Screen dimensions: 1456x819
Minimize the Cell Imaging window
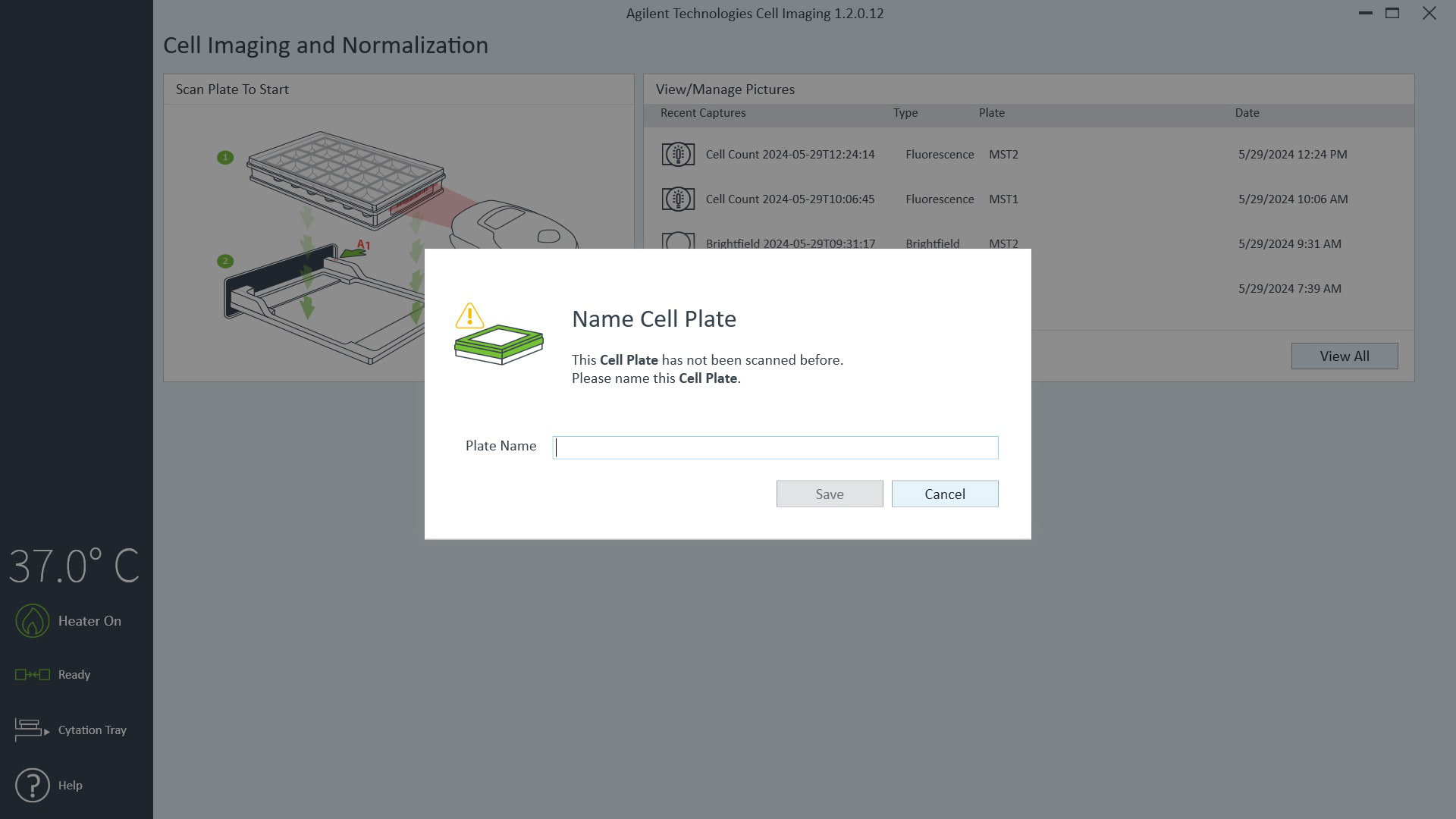tap(1366, 13)
